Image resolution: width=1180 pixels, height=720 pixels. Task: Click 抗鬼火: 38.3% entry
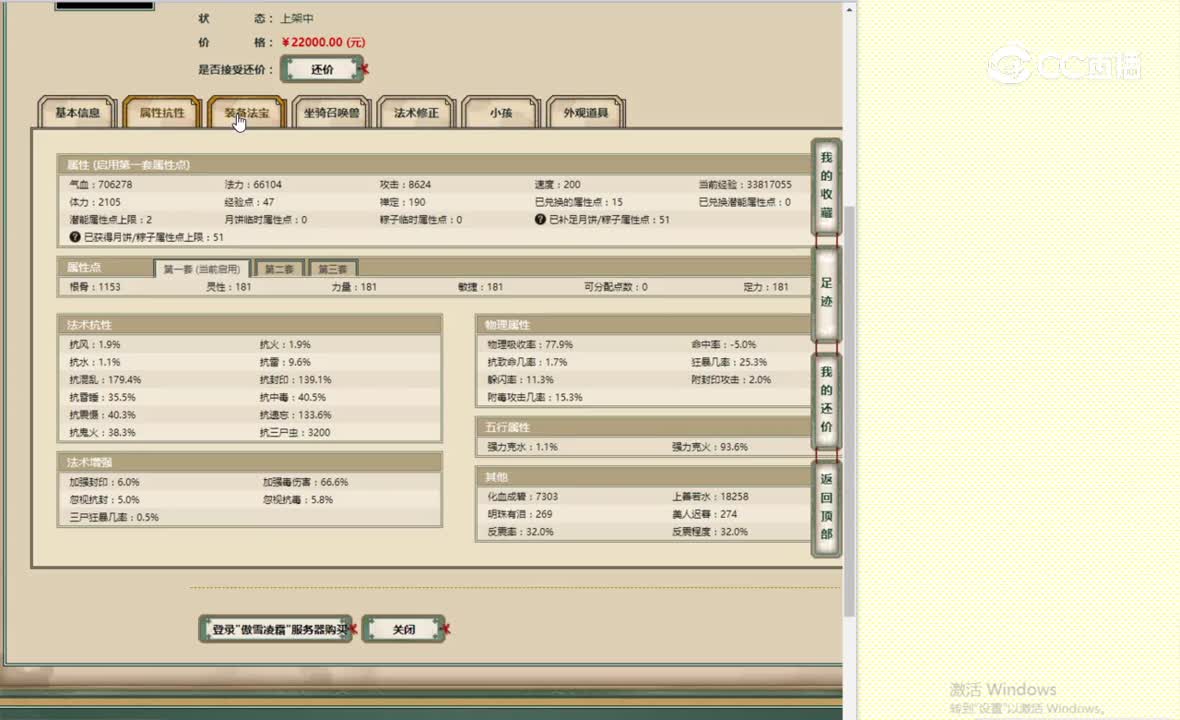coord(102,433)
